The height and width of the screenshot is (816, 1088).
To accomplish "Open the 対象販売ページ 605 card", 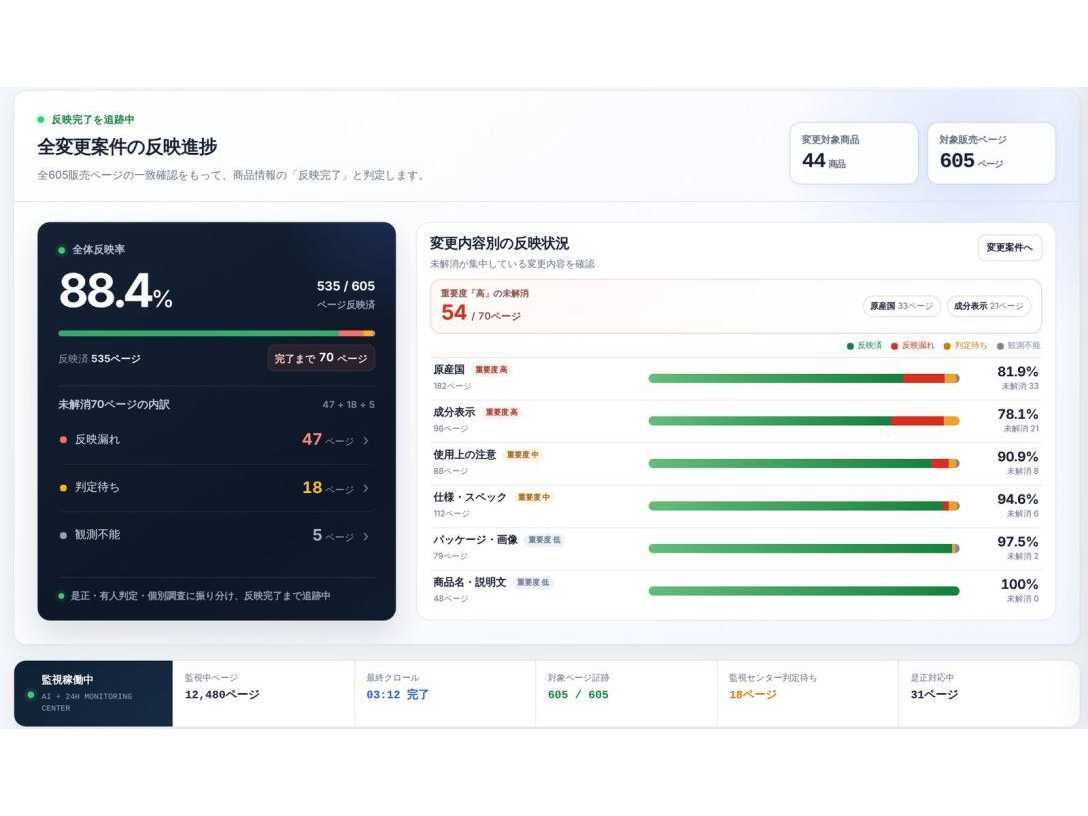I will coord(991,153).
